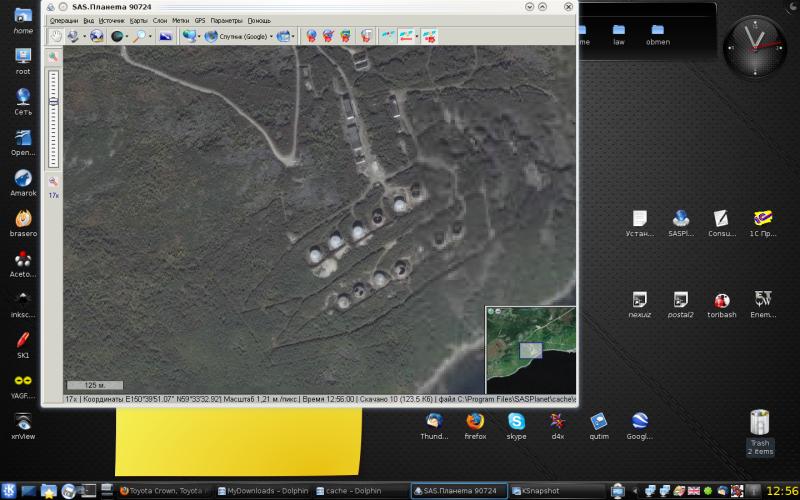This screenshot has width=800, height=500.
Task: Expand the Спутник (Google) map source dropdown
Action: pyautogui.click(x=269, y=36)
